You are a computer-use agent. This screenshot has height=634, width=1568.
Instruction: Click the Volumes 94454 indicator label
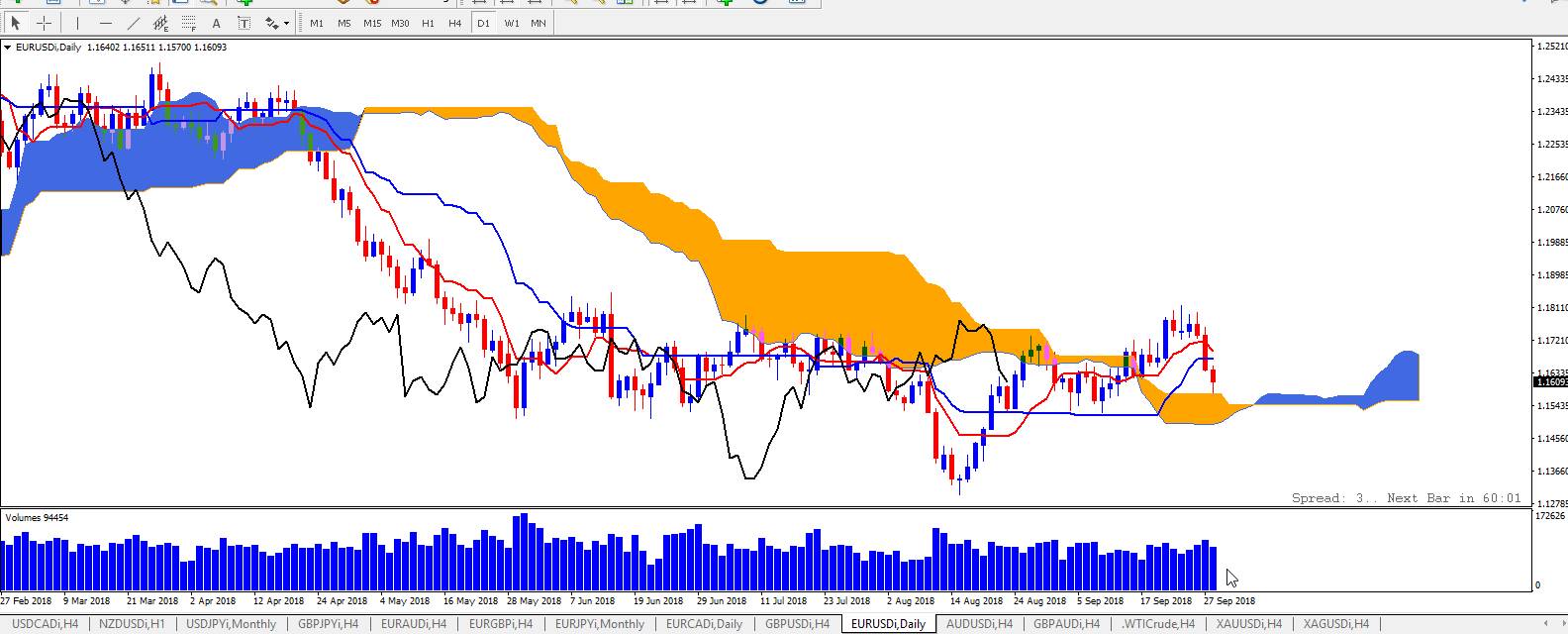38,518
